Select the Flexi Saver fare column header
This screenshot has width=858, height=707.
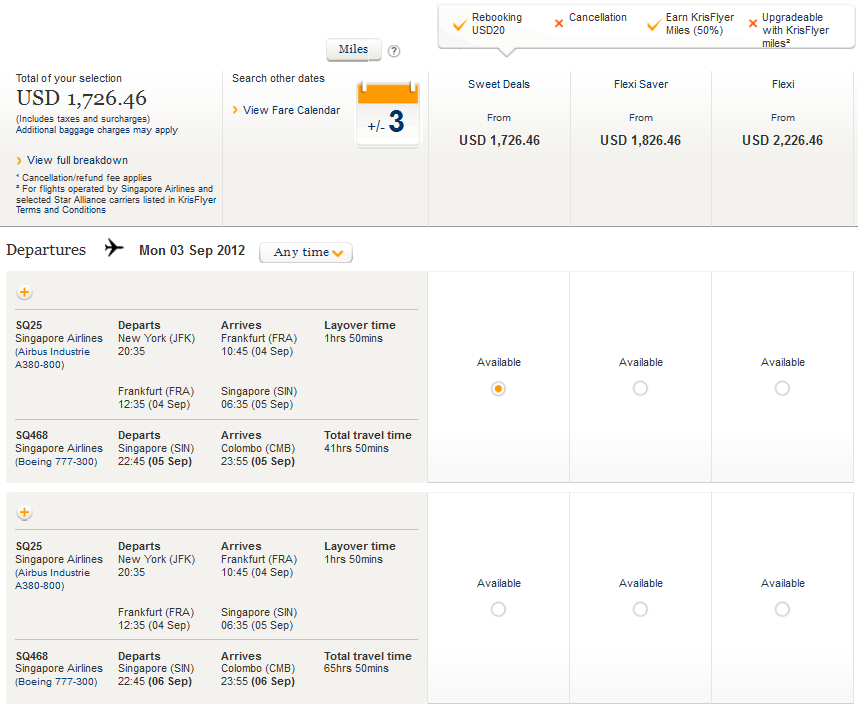(640, 85)
